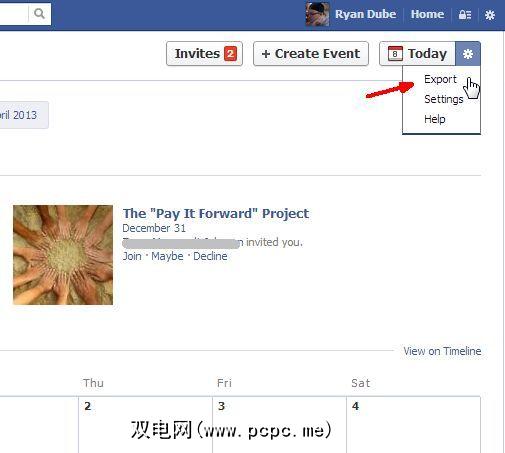Open the Invites notification badge
505x453 pixels.
coord(231,54)
